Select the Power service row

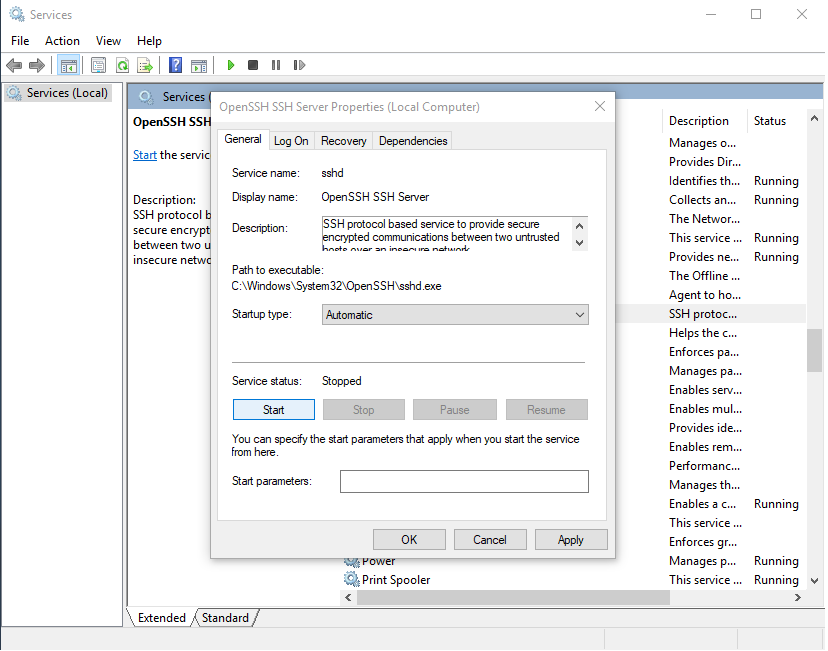click(x=573, y=561)
